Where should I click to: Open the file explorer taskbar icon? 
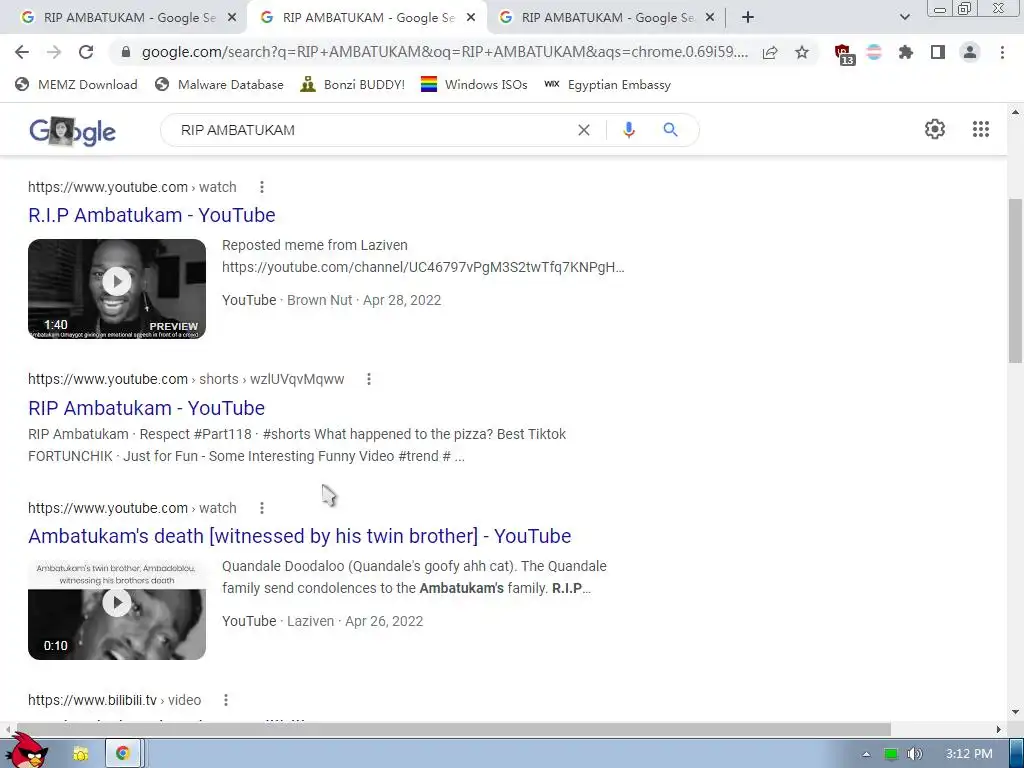80,754
